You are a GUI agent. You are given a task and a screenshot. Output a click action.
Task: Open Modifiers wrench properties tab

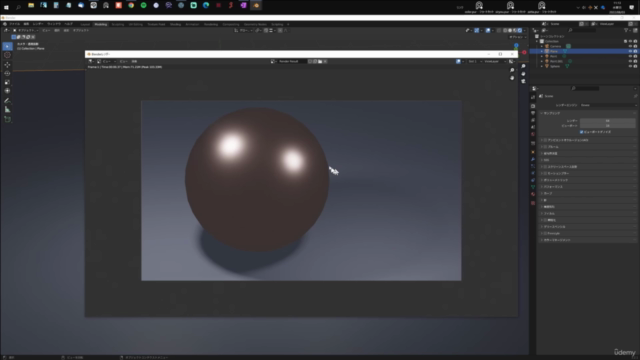pyautogui.click(x=533, y=159)
